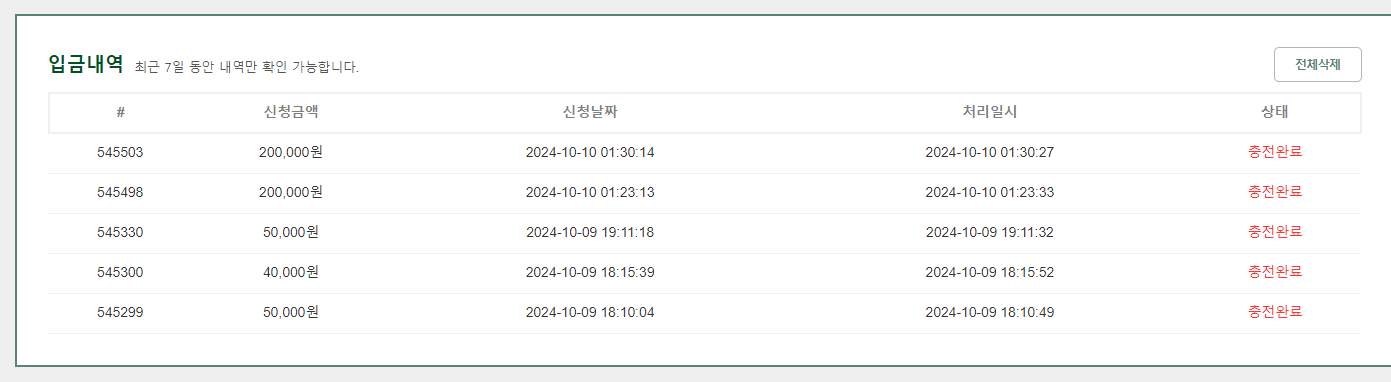This screenshot has height=382, width=1391.
Task: Click 충전완료 status of record 545498
Action: tap(1275, 192)
